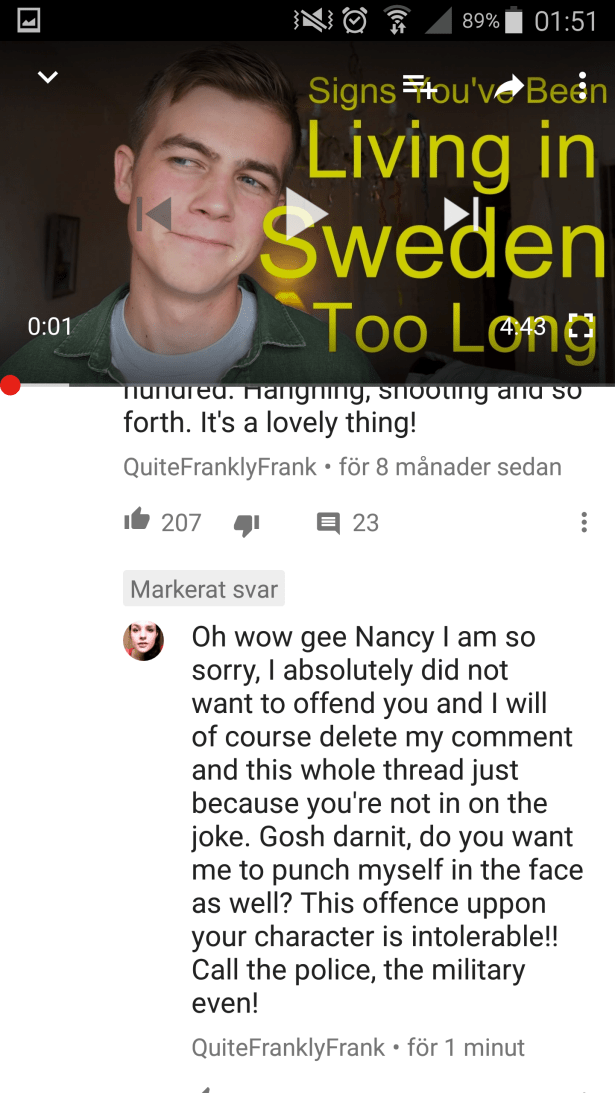
Task: Tap the alarm clock status icon
Action: point(354,21)
